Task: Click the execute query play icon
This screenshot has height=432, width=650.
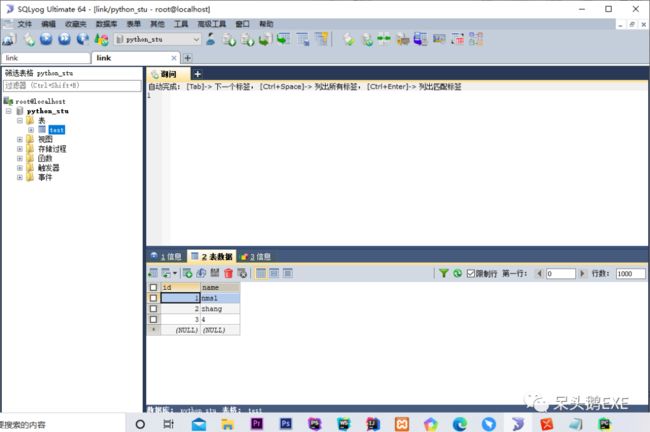Action: 46,39
